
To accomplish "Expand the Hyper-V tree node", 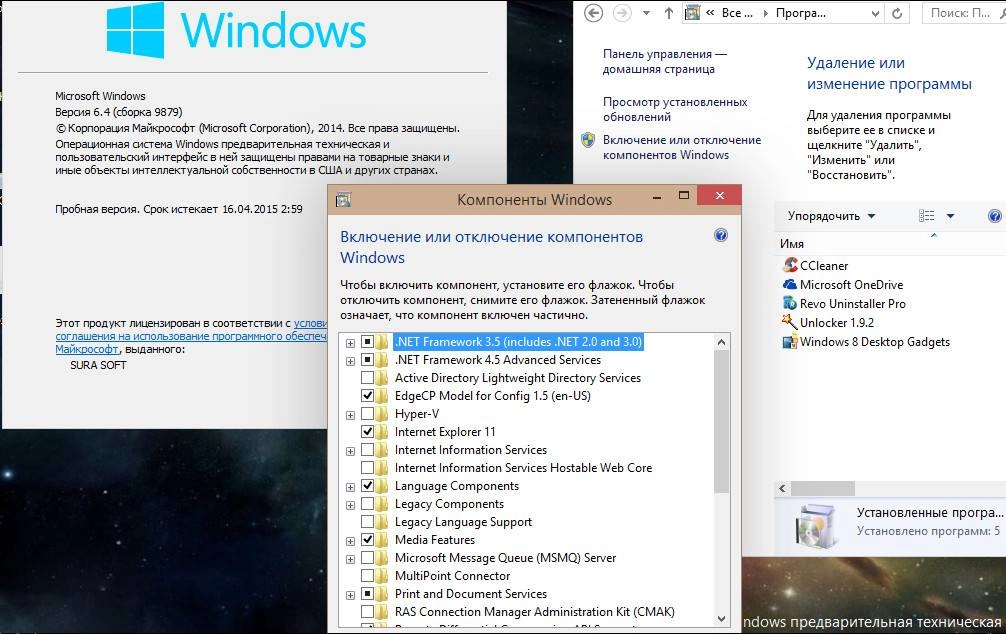I will 350,415.
